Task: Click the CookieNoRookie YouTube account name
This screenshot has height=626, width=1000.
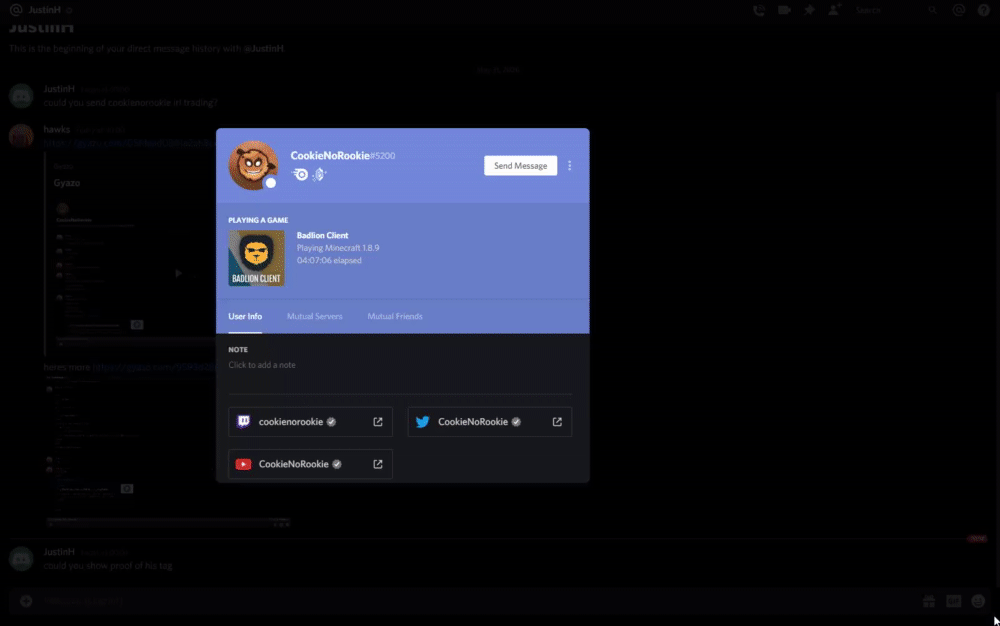Action: point(293,464)
